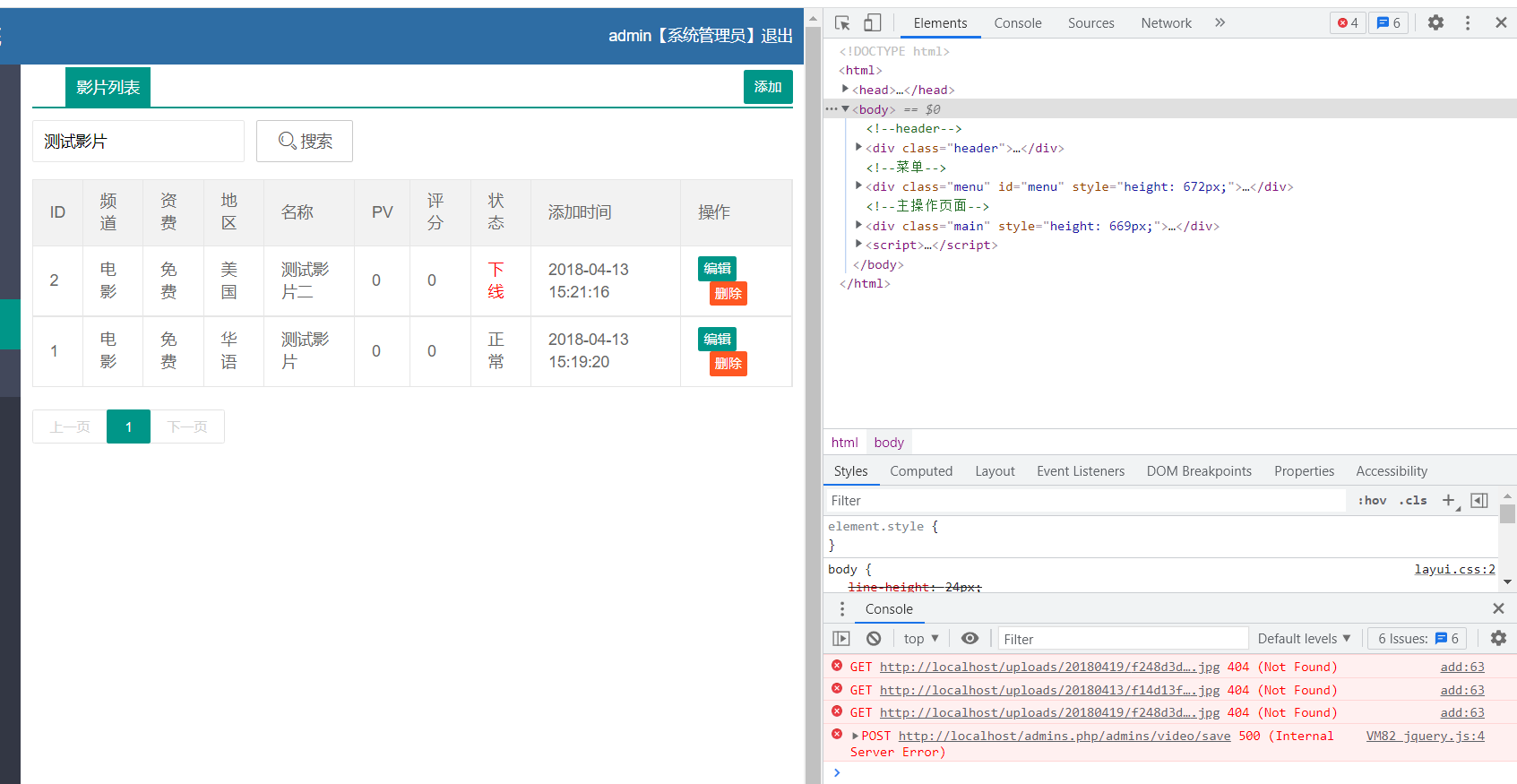Select the Computed styles tab
This screenshot has width=1517, height=784.
coord(921,471)
